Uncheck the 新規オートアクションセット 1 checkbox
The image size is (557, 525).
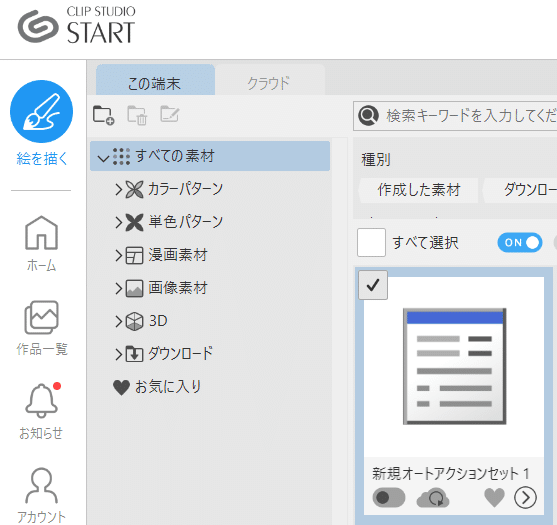point(373,285)
